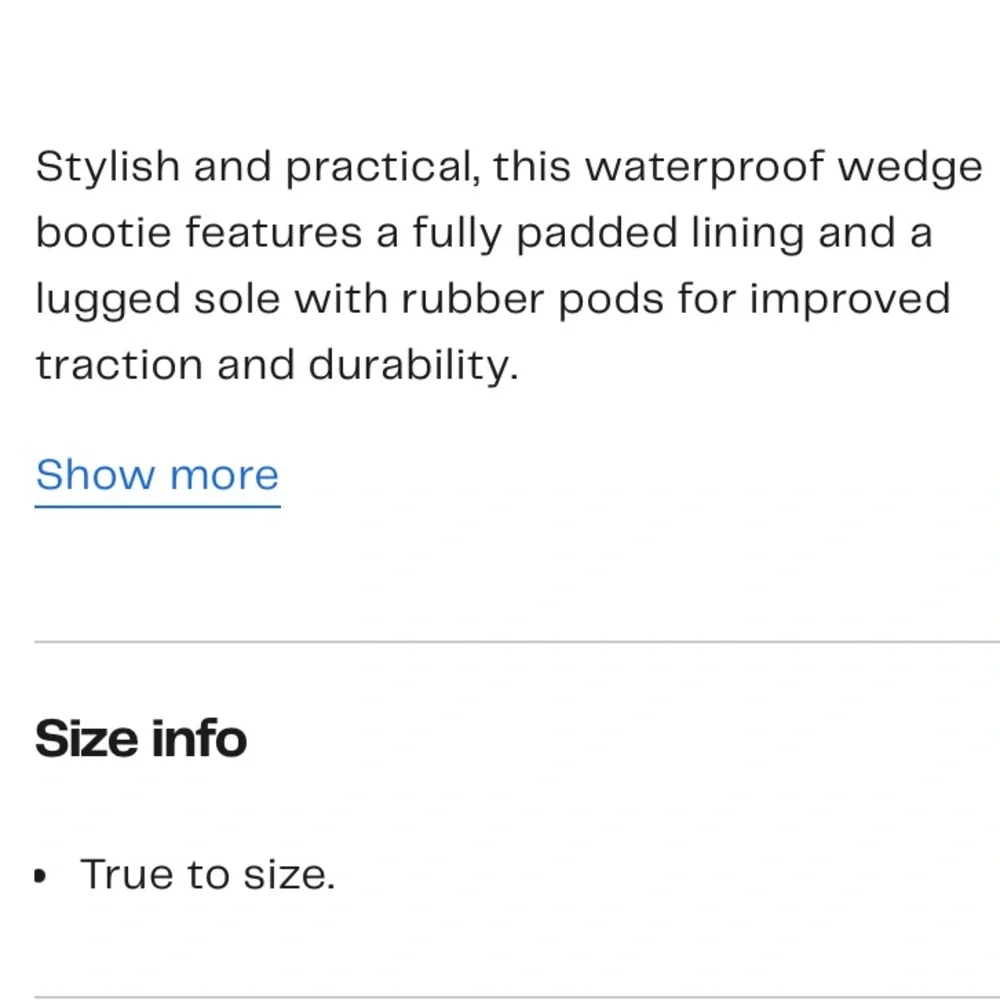Click the word improved in description
The width and height of the screenshot is (1000, 1000).
[849, 300]
